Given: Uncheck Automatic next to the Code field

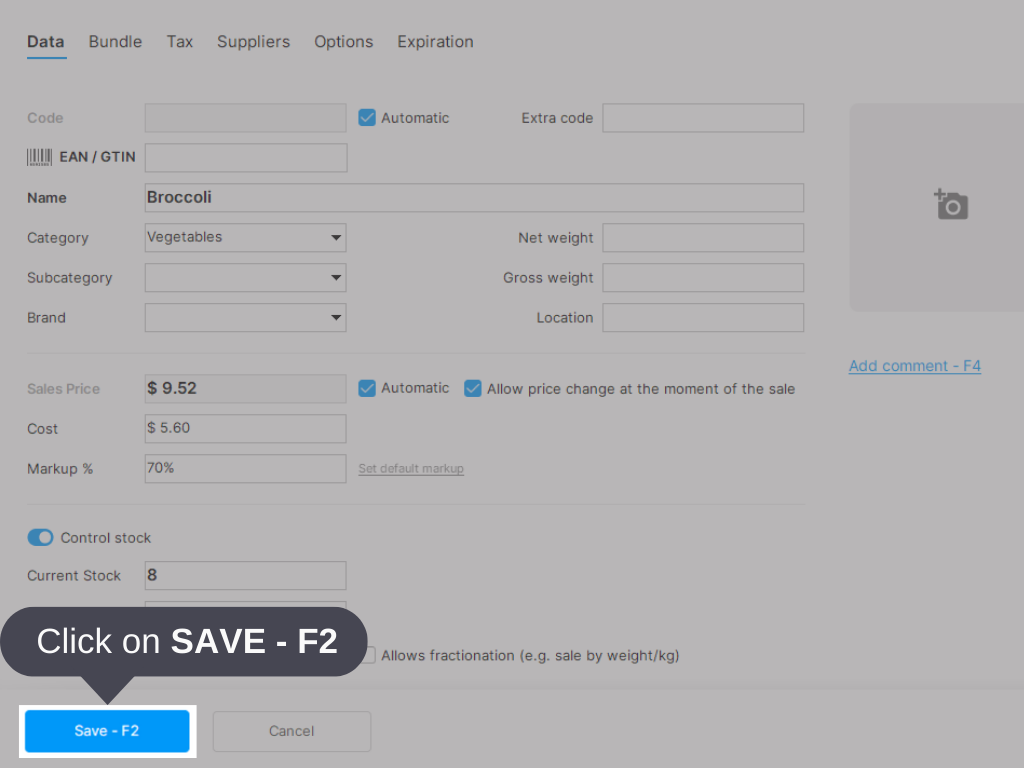Looking at the screenshot, I should (367, 117).
